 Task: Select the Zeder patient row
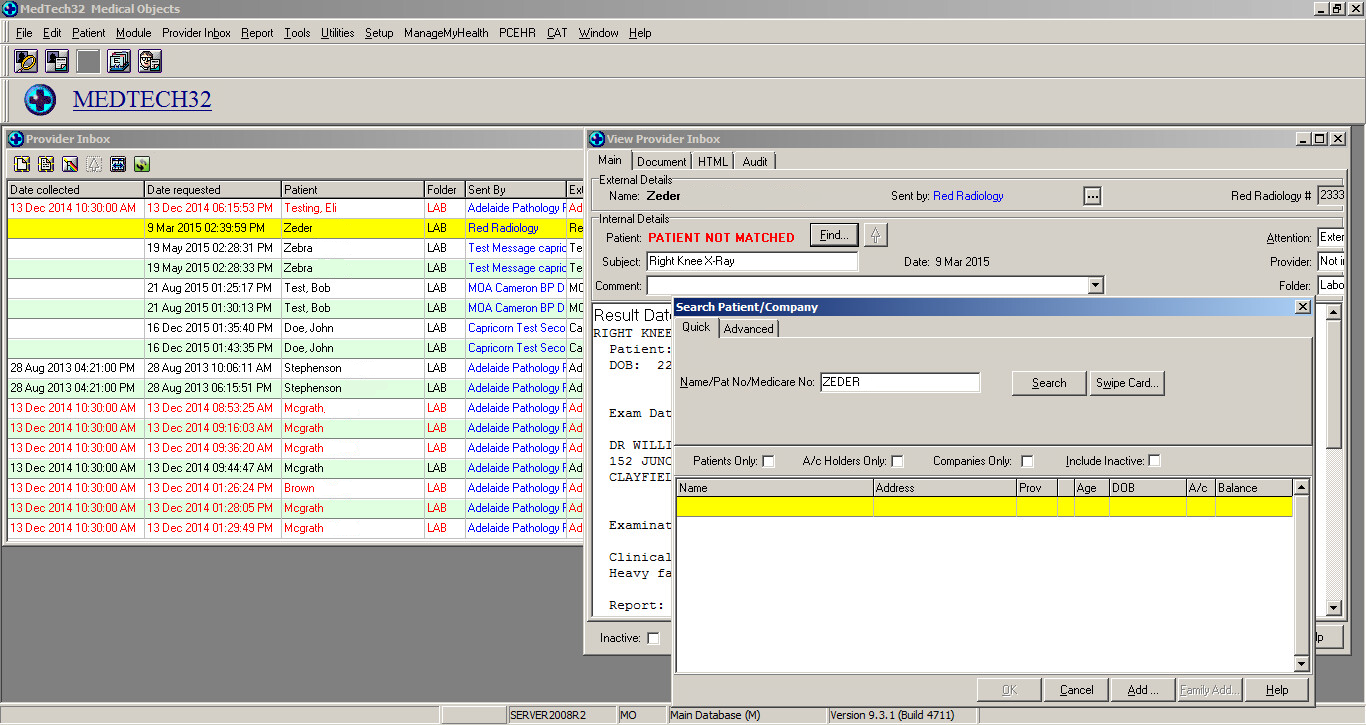click(x=295, y=228)
